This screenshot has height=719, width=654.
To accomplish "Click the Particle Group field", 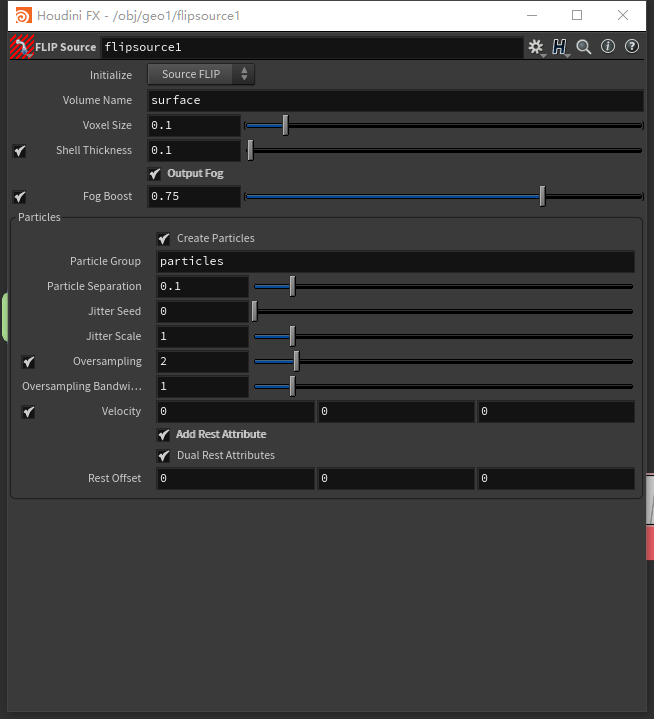I will pyautogui.click(x=395, y=261).
